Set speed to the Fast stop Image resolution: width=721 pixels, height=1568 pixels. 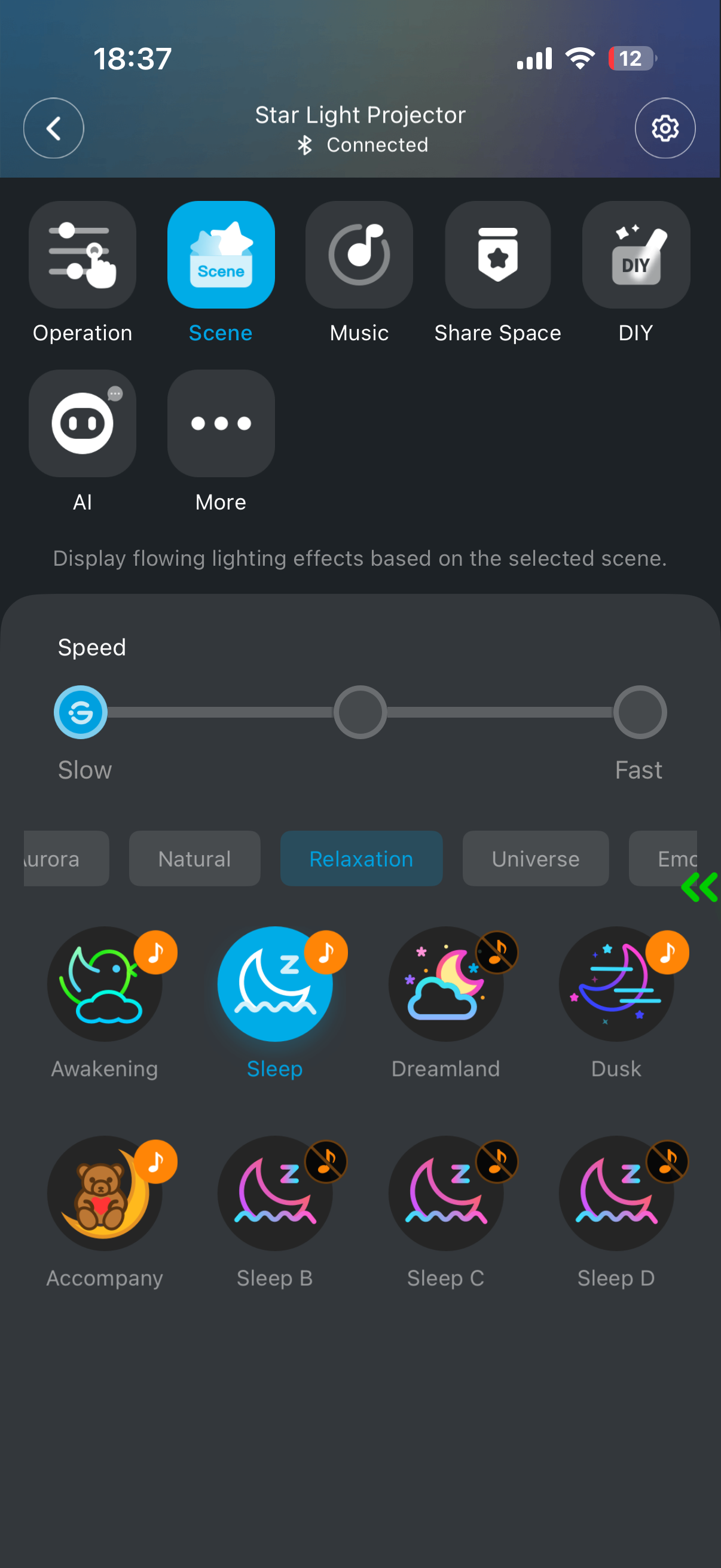coord(640,712)
